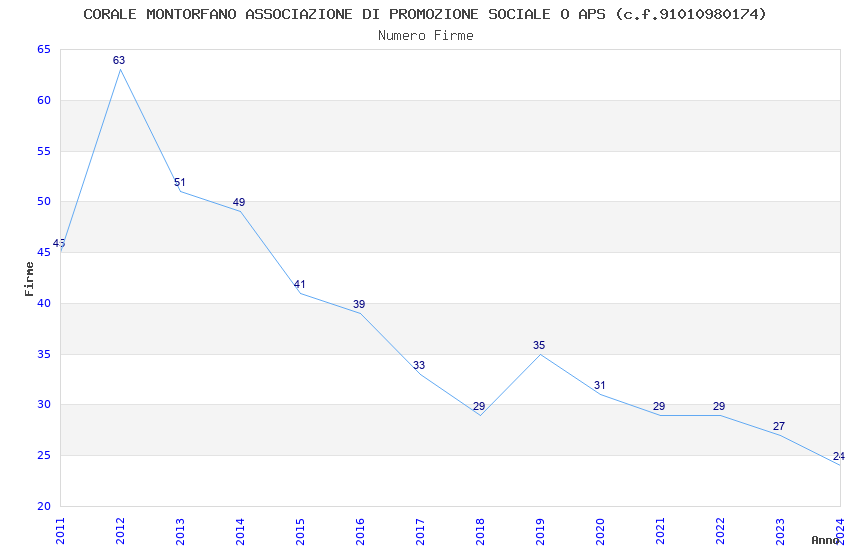Viewport: 850px width, 550px height.
Task: Click the Firme y-axis title
Action: pos(29,279)
